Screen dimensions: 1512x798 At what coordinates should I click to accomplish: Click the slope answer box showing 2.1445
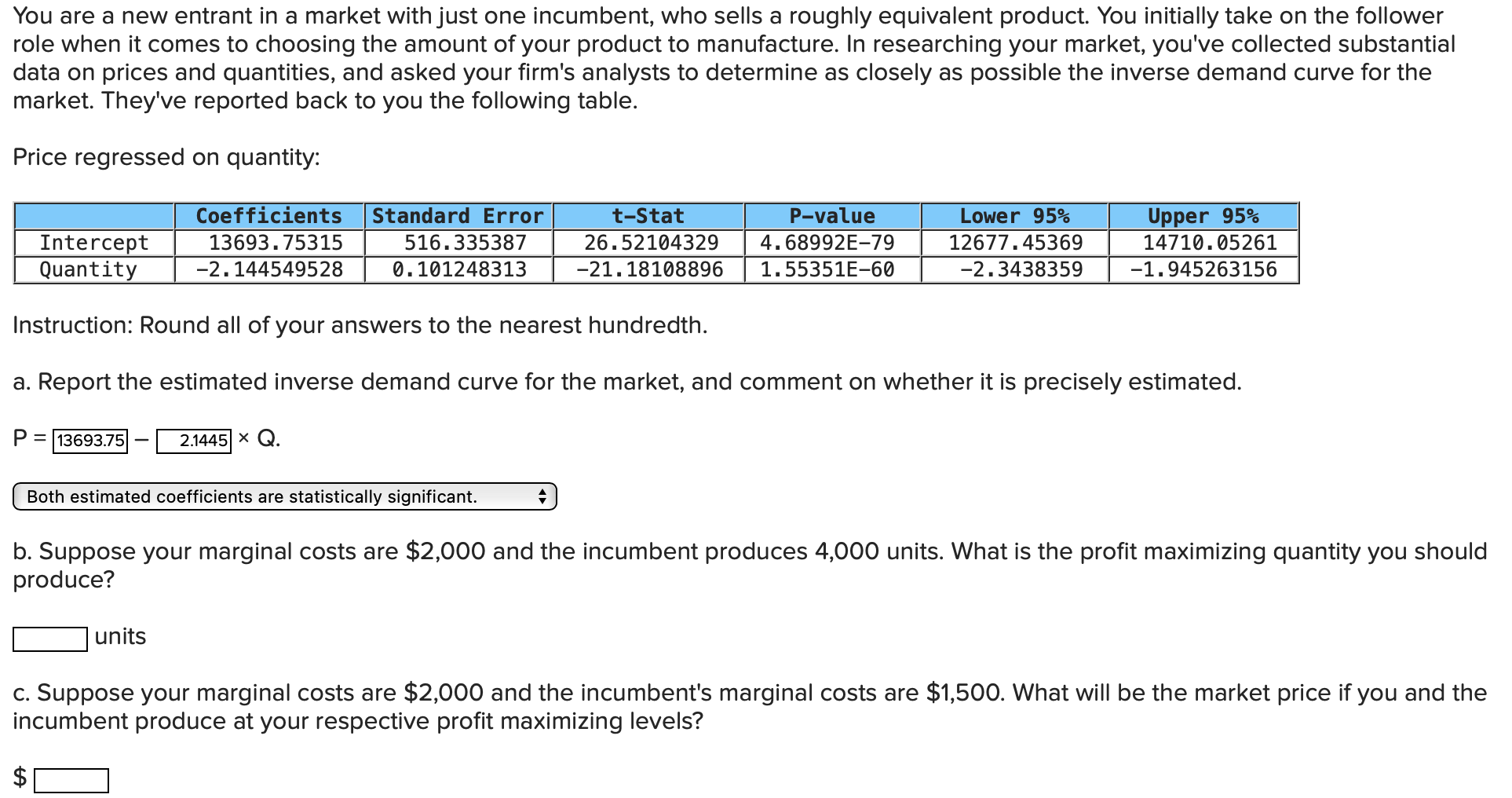click(x=194, y=441)
